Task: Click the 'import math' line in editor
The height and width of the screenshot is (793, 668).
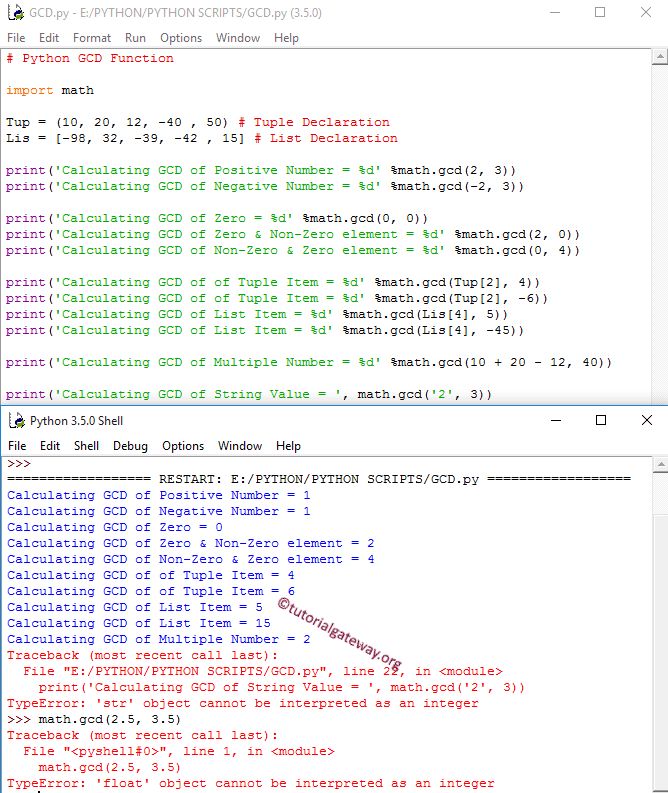Action: tap(50, 90)
